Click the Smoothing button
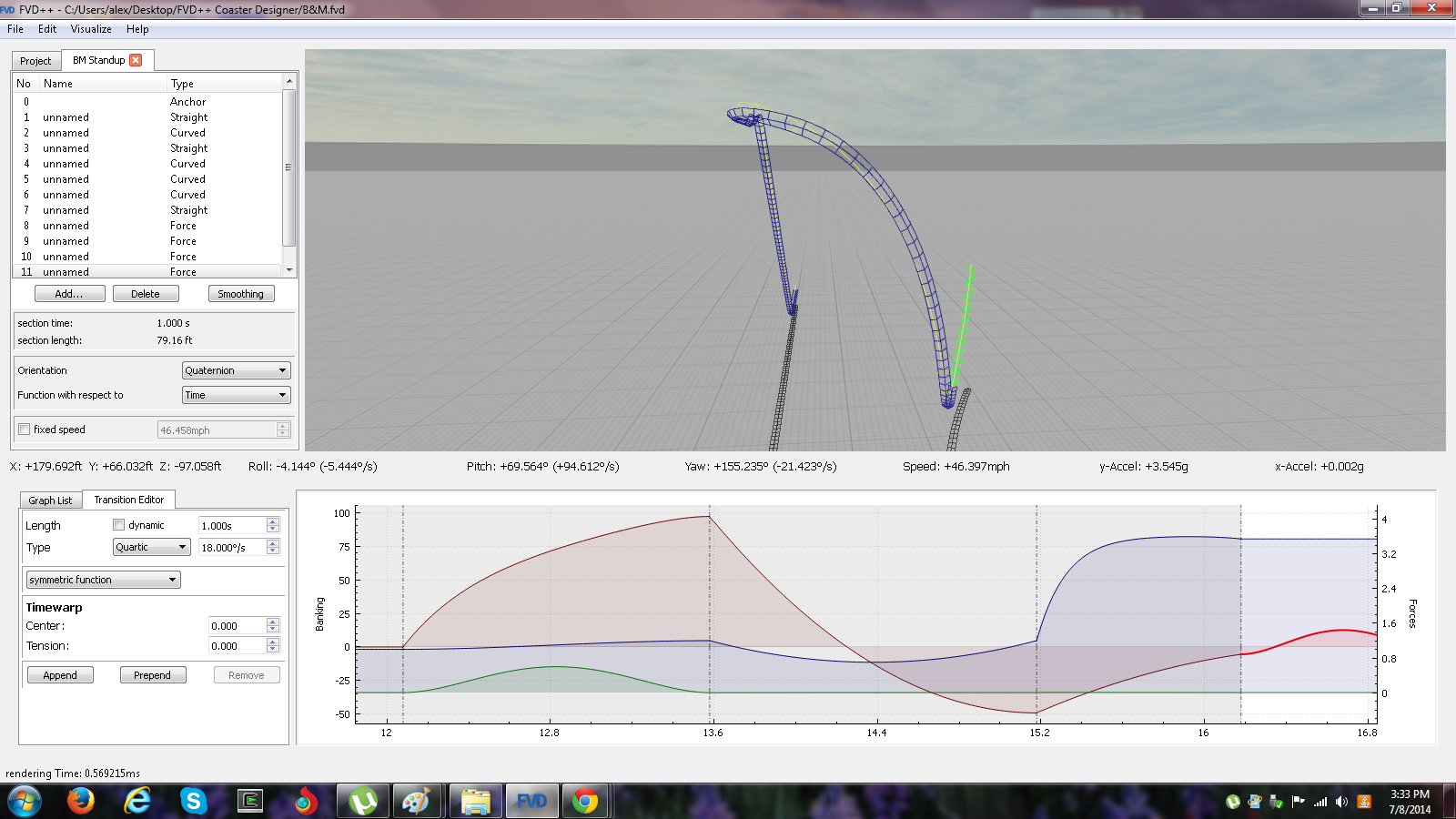Image resolution: width=1456 pixels, height=819 pixels. click(x=240, y=294)
